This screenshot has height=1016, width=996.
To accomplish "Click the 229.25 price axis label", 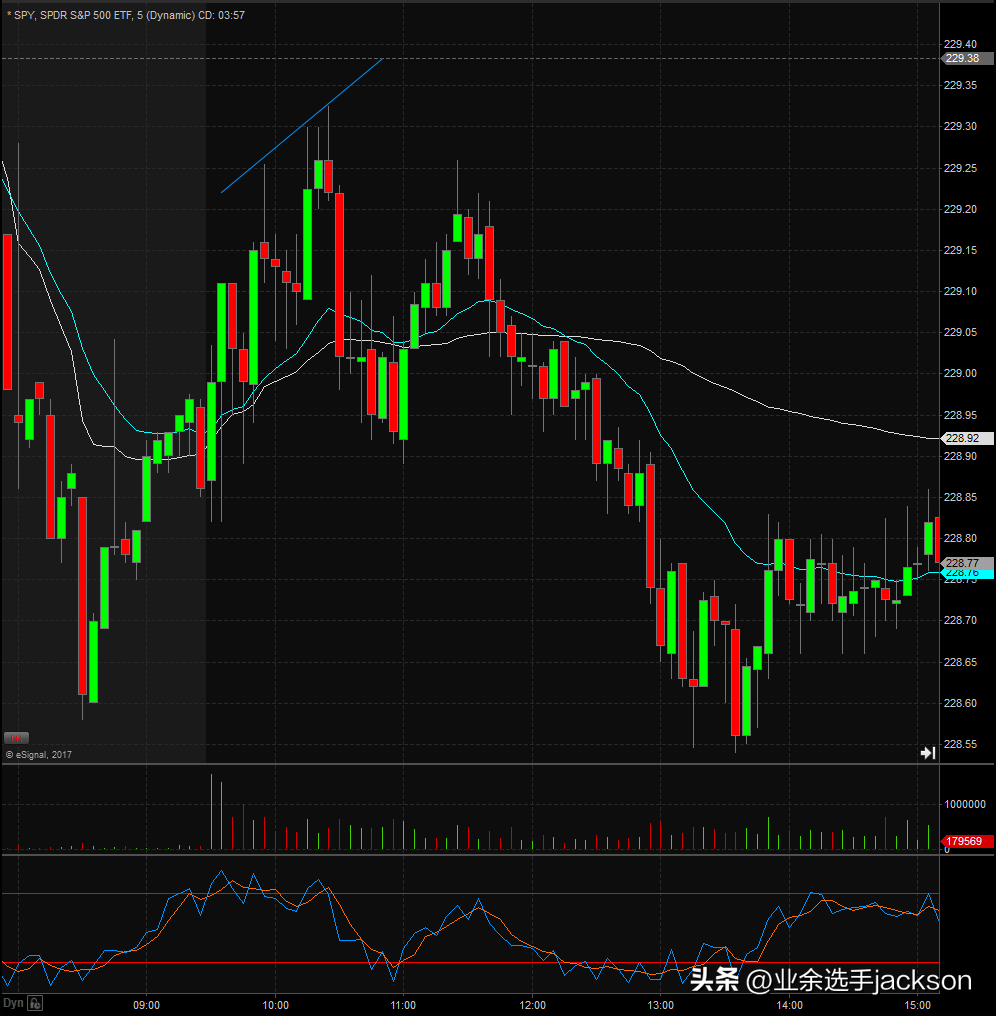I will pyautogui.click(x=960, y=168).
